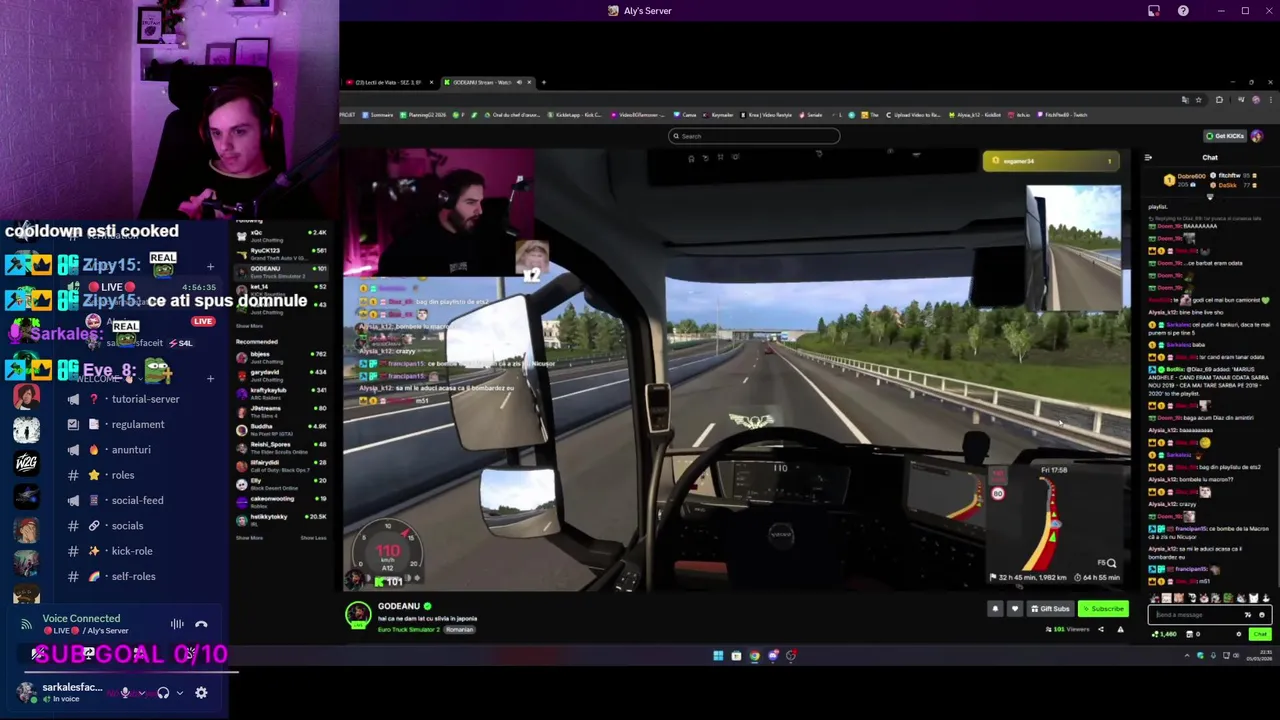The height and width of the screenshot is (720, 1280).
Task: Open voice noise suppression waveform icon
Action: 177,624
